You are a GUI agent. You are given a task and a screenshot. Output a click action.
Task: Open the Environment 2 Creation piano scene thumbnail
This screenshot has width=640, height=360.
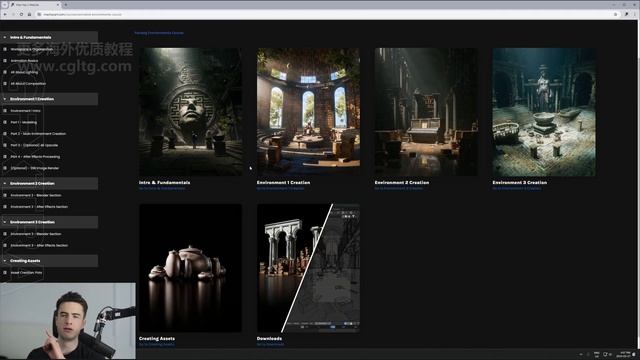coord(426,112)
